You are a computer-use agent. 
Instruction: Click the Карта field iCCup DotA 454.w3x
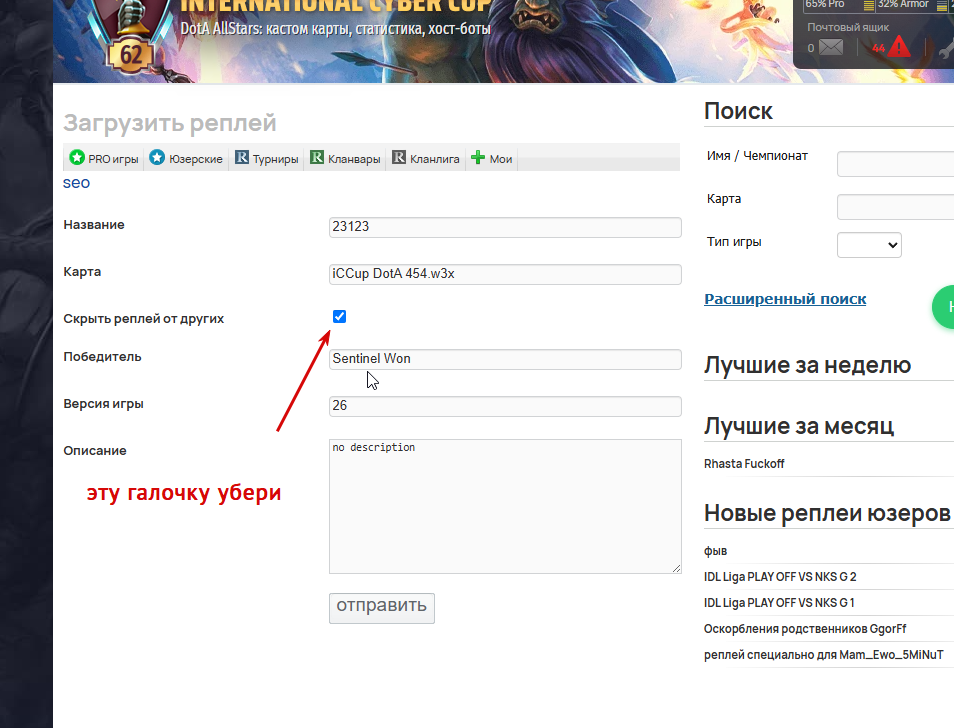tap(505, 274)
